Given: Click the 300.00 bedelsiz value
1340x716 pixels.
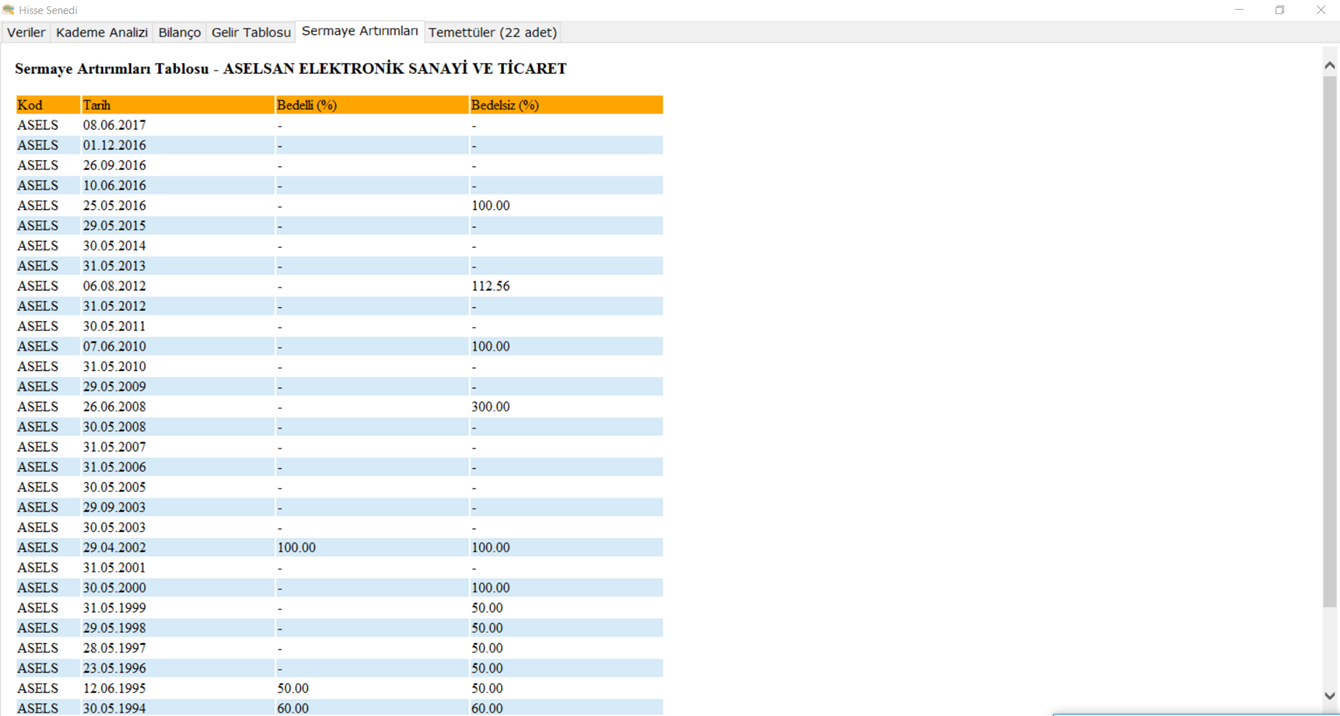Looking at the screenshot, I should 491,407.
